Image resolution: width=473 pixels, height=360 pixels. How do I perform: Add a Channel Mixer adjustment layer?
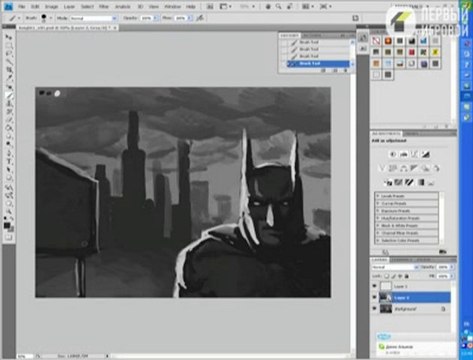click(x=436, y=168)
